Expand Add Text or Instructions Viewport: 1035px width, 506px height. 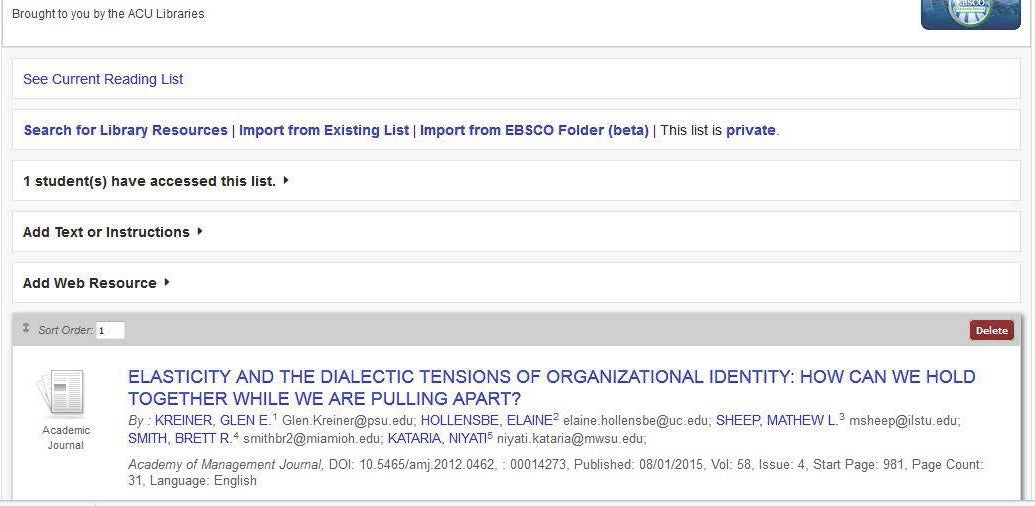113,232
